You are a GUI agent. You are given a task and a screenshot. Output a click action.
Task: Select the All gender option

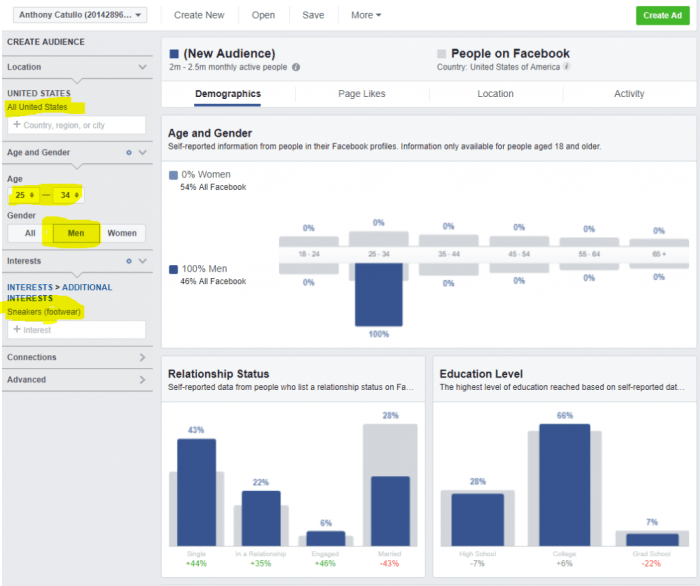30,233
